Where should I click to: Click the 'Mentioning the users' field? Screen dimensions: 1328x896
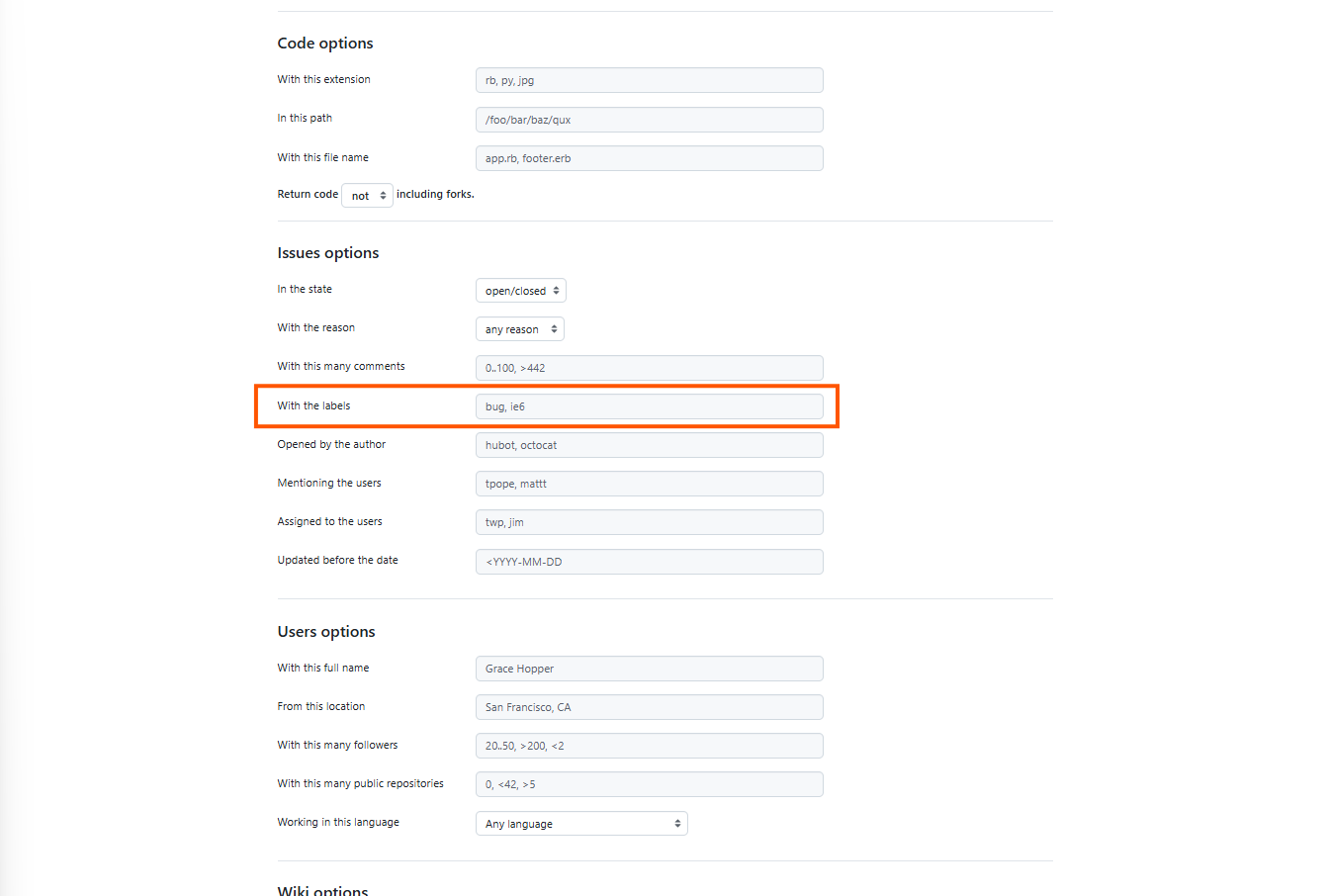(x=649, y=484)
